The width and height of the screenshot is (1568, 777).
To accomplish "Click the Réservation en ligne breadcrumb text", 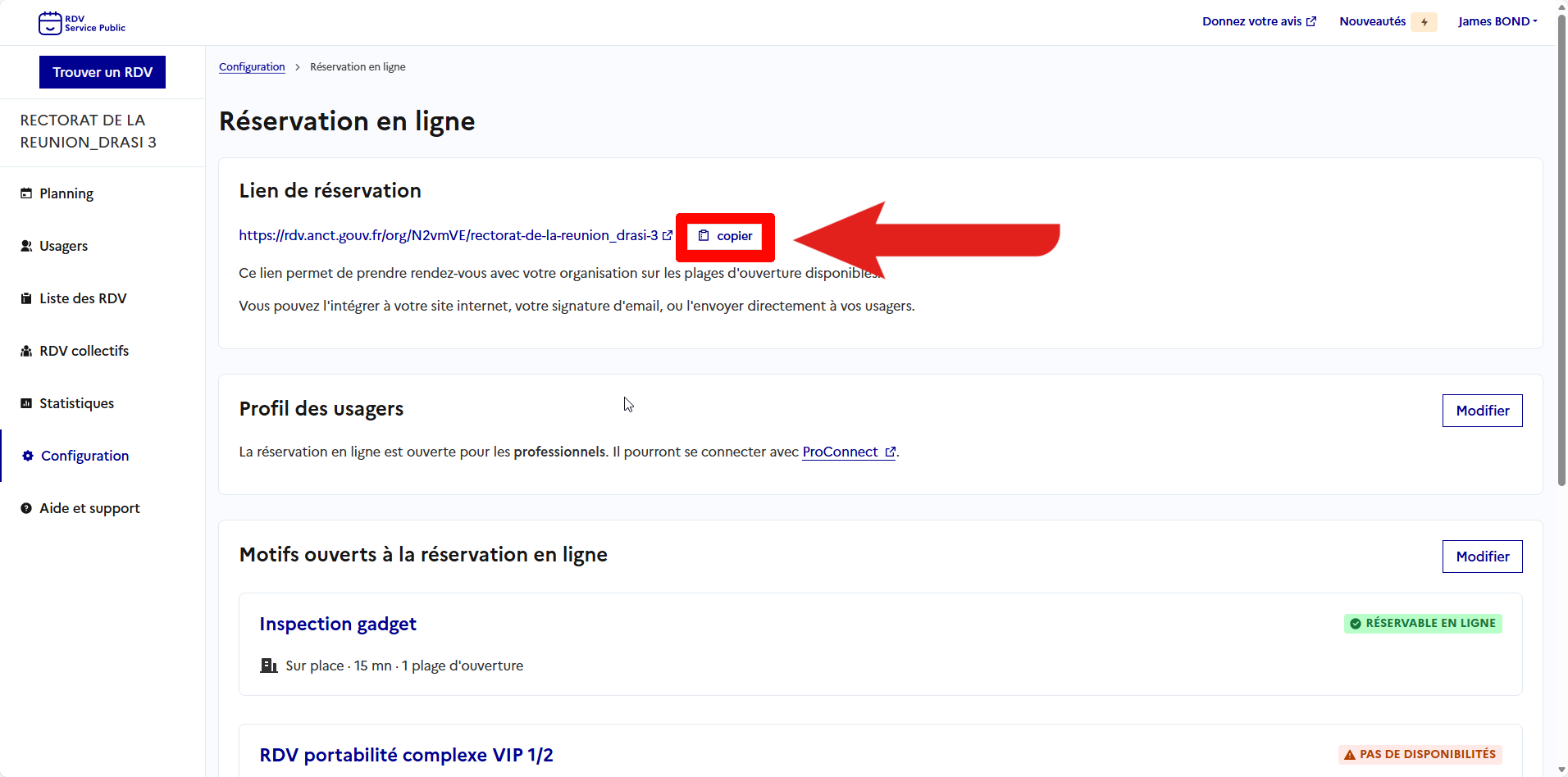I will pyautogui.click(x=358, y=67).
